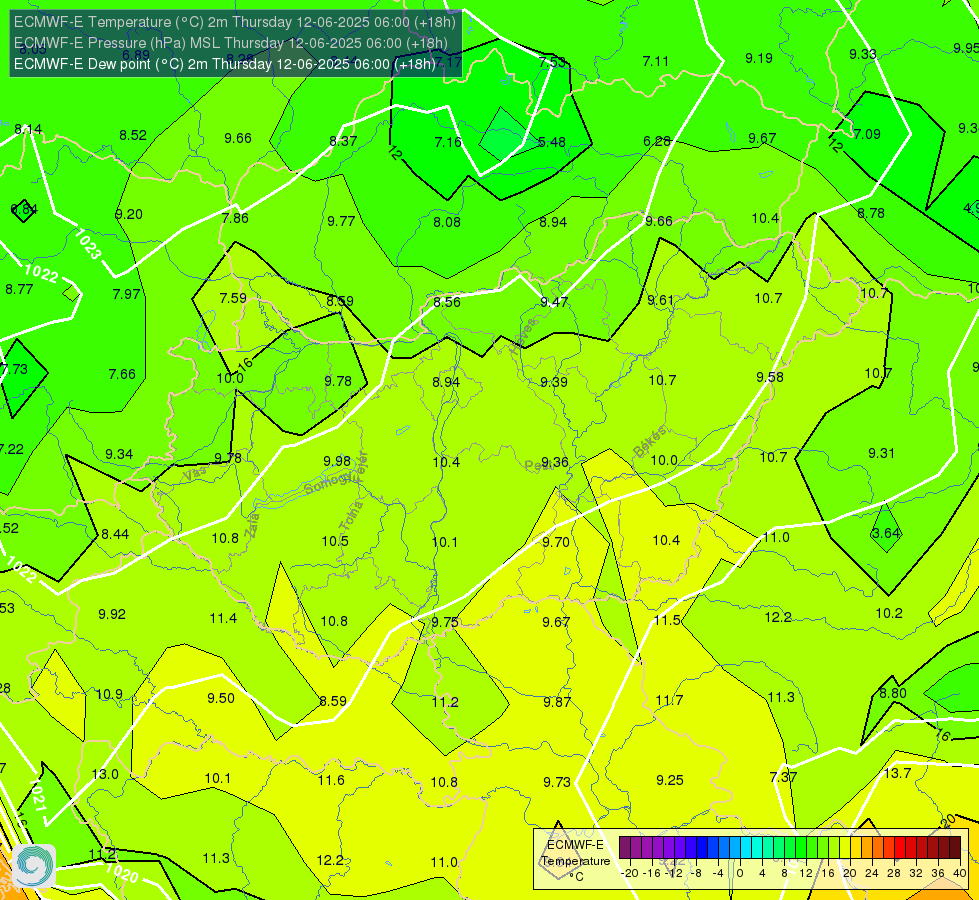This screenshot has width=979, height=900.
Task: Click the 8.56 temperature value
Action: tap(447, 302)
